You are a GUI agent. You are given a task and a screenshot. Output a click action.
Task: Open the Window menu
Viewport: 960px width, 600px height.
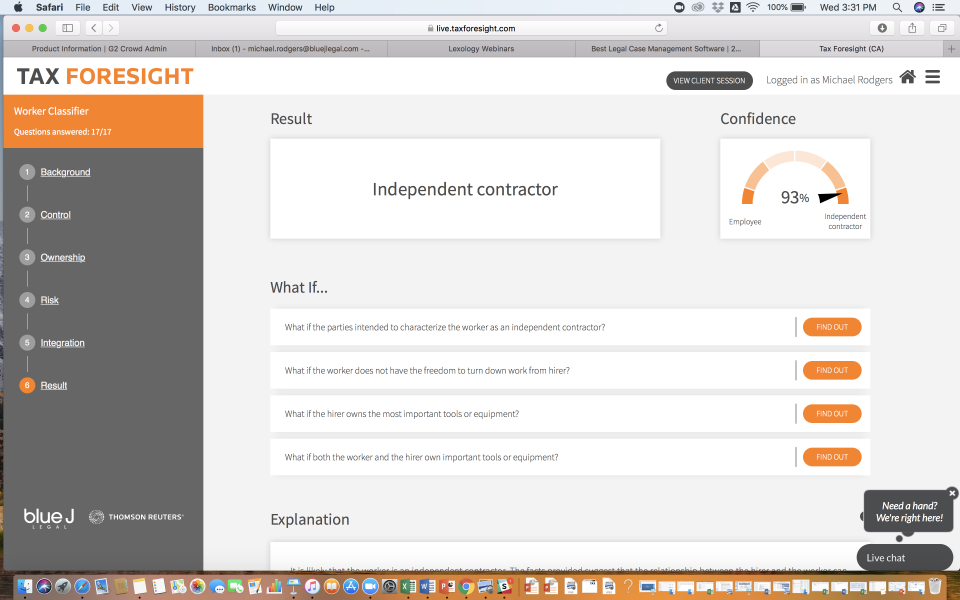(x=285, y=7)
